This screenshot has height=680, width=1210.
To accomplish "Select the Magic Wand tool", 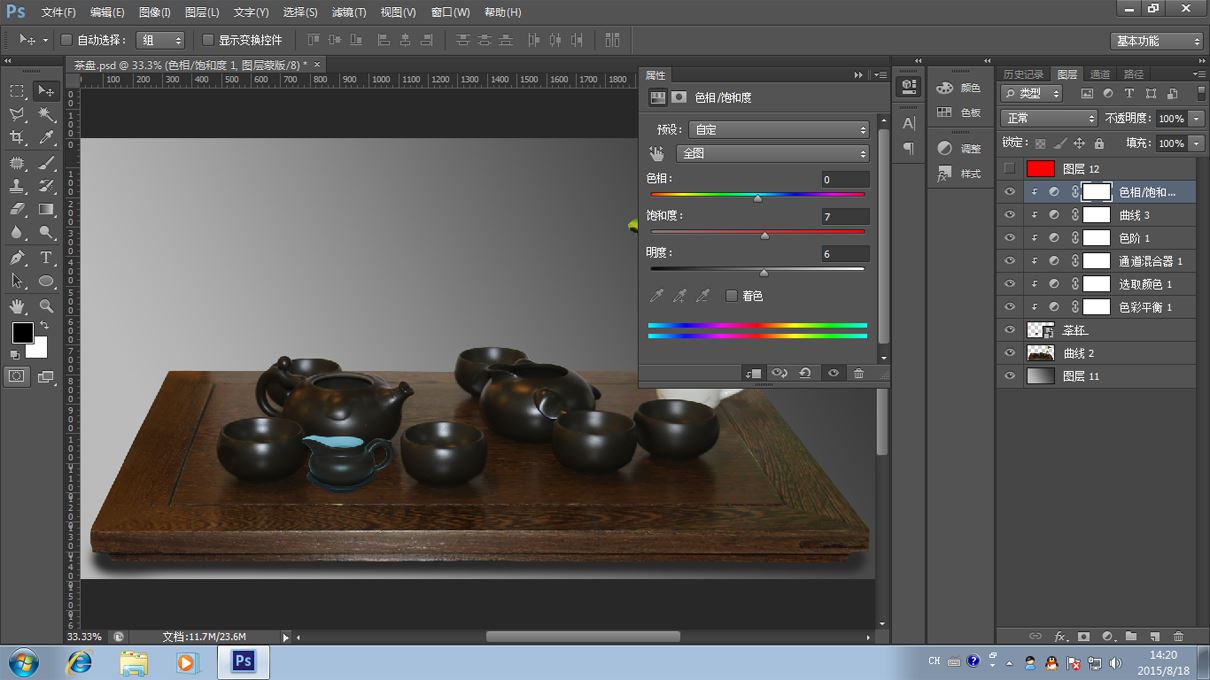I will click(46, 115).
